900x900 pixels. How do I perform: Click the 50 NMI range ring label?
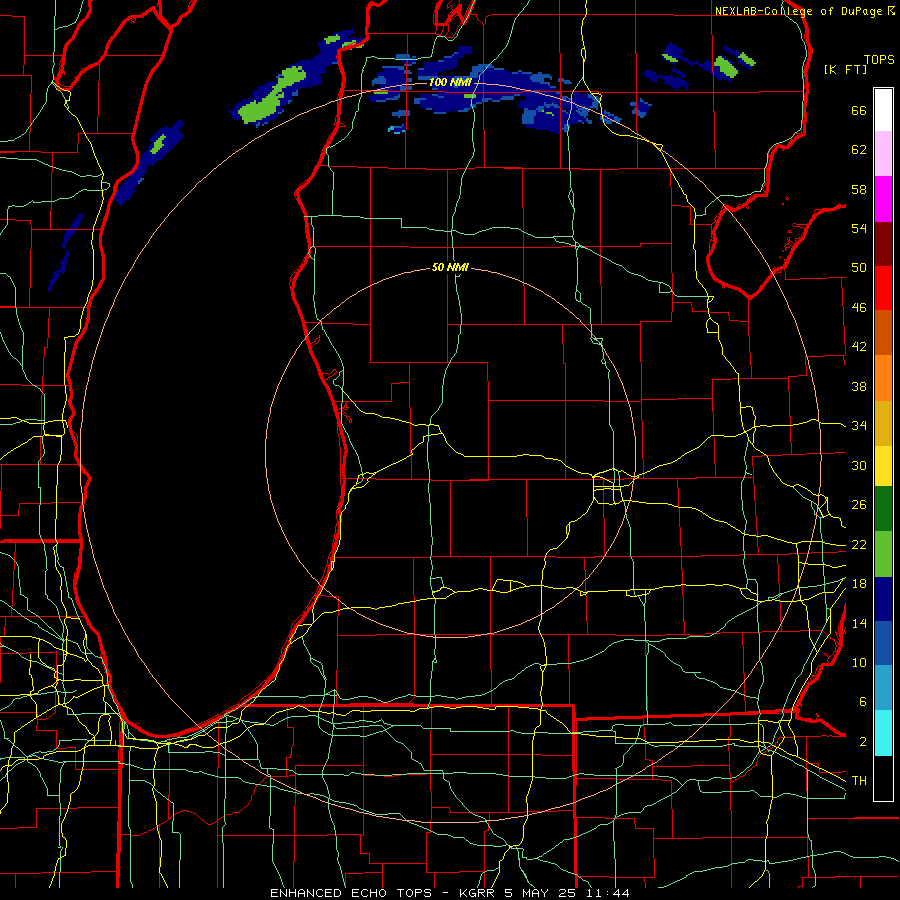point(450,267)
